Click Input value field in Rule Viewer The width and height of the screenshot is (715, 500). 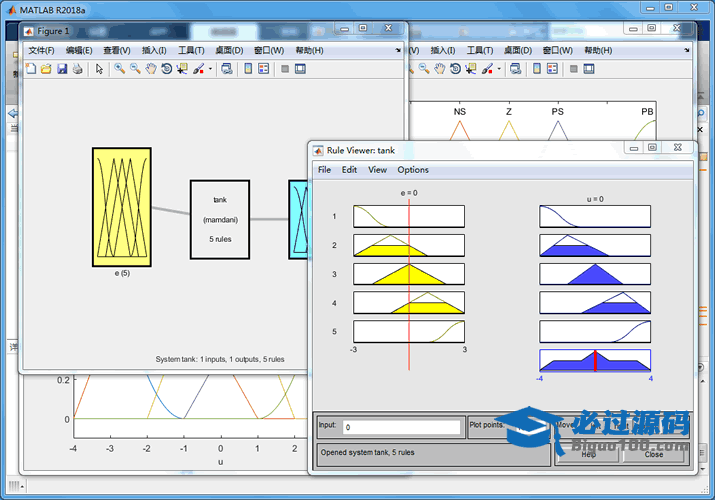click(x=401, y=427)
